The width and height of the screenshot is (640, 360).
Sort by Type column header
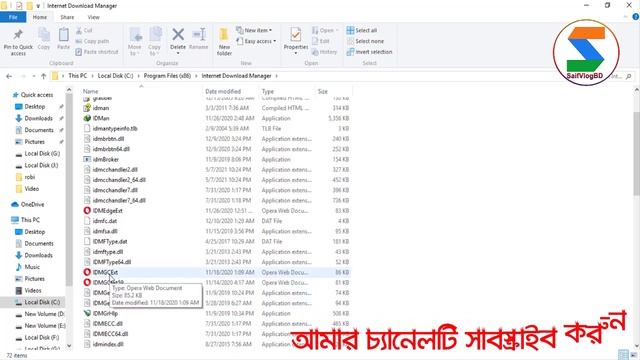[x=268, y=91]
